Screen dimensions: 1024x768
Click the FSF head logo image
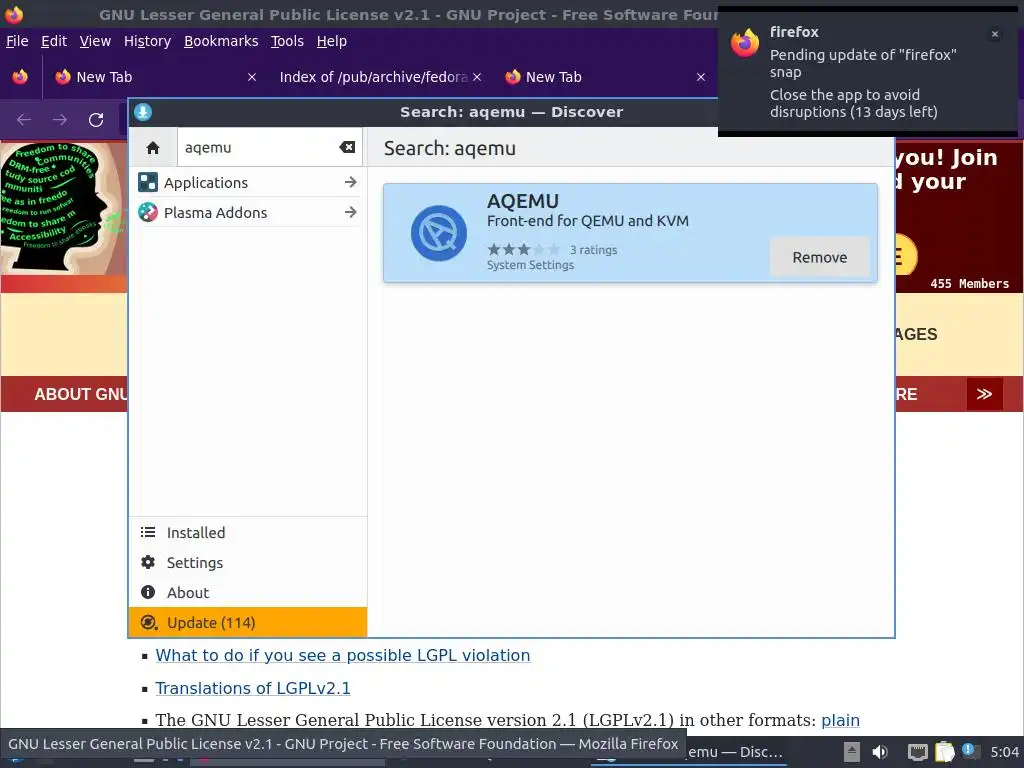pyautogui.click(x=64, y=208)
